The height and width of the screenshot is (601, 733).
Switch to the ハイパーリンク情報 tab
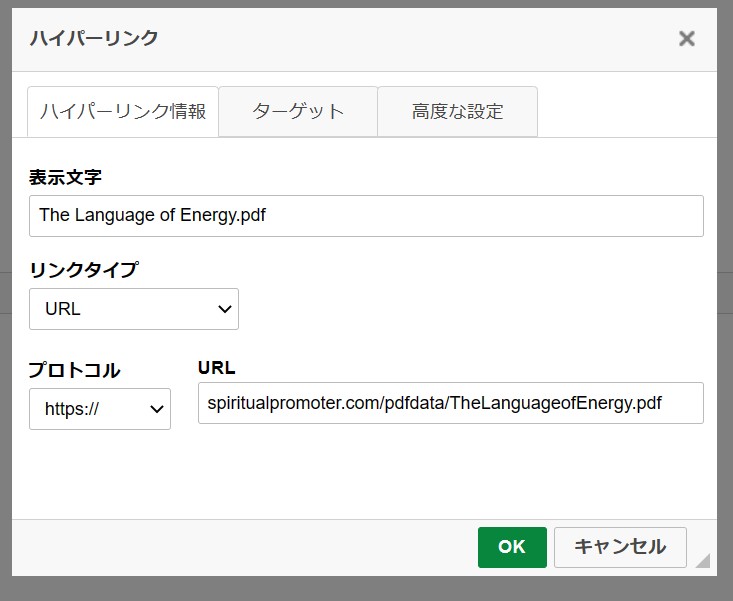[x=123, y=112]
